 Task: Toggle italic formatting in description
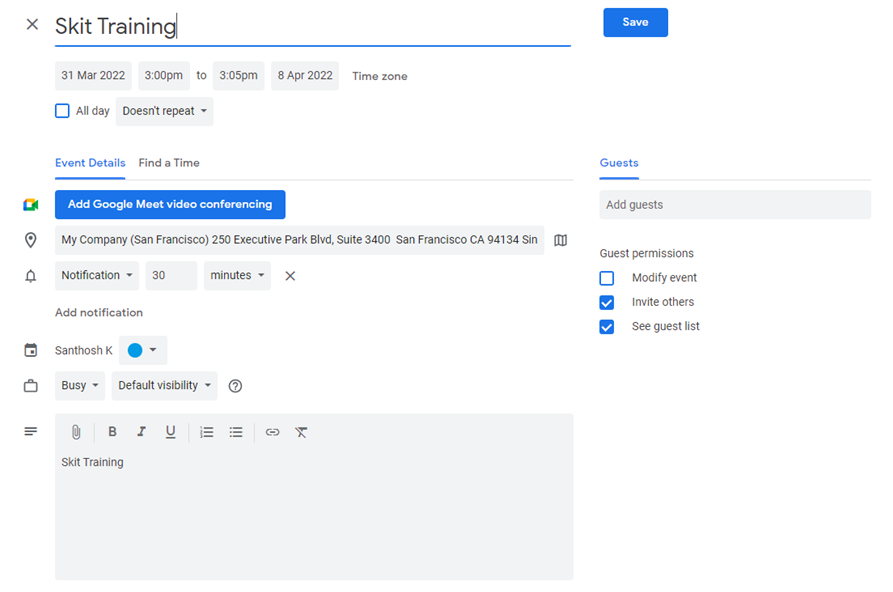(141, 432)
